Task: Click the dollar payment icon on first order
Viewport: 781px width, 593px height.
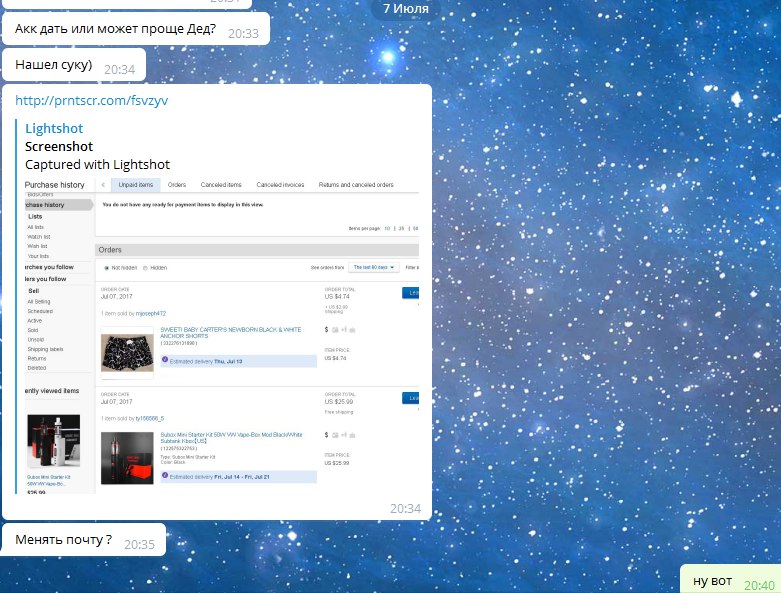Action: (x=326, y=329)
